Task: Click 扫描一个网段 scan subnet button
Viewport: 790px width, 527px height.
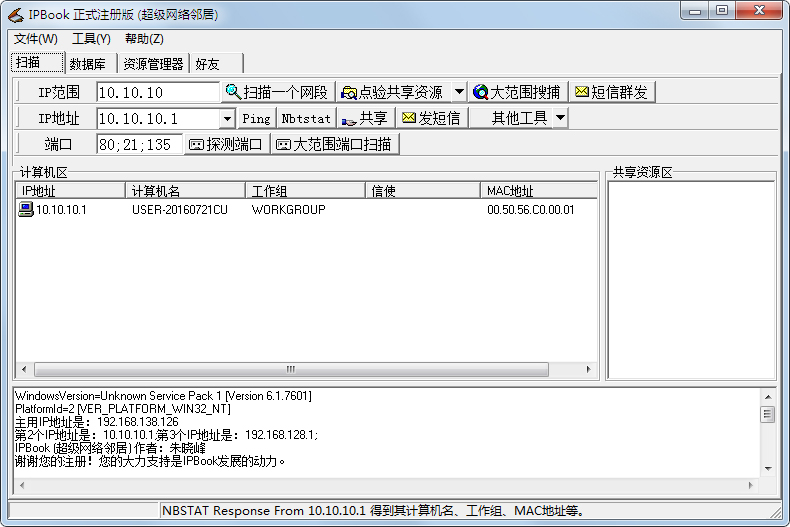Action: click(x=277, y=92)
